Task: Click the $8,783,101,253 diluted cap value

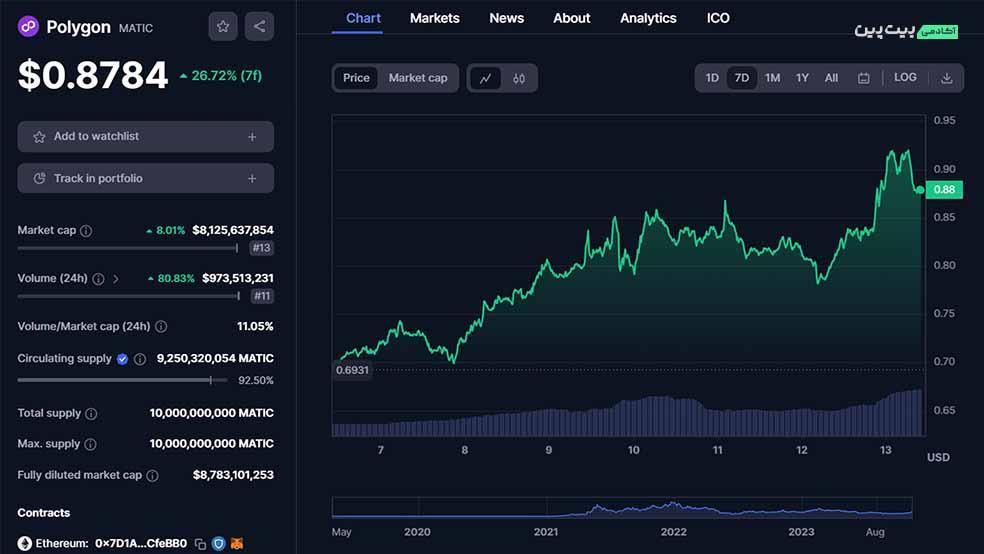Action: [x=233, y=475]
